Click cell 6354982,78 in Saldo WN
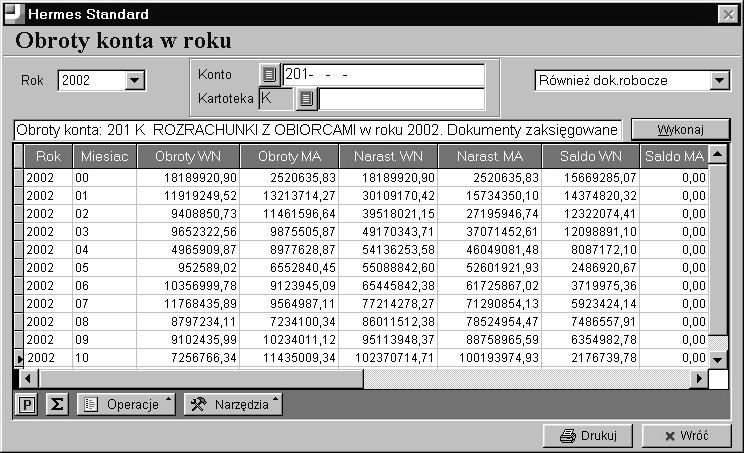 (591, 340)
